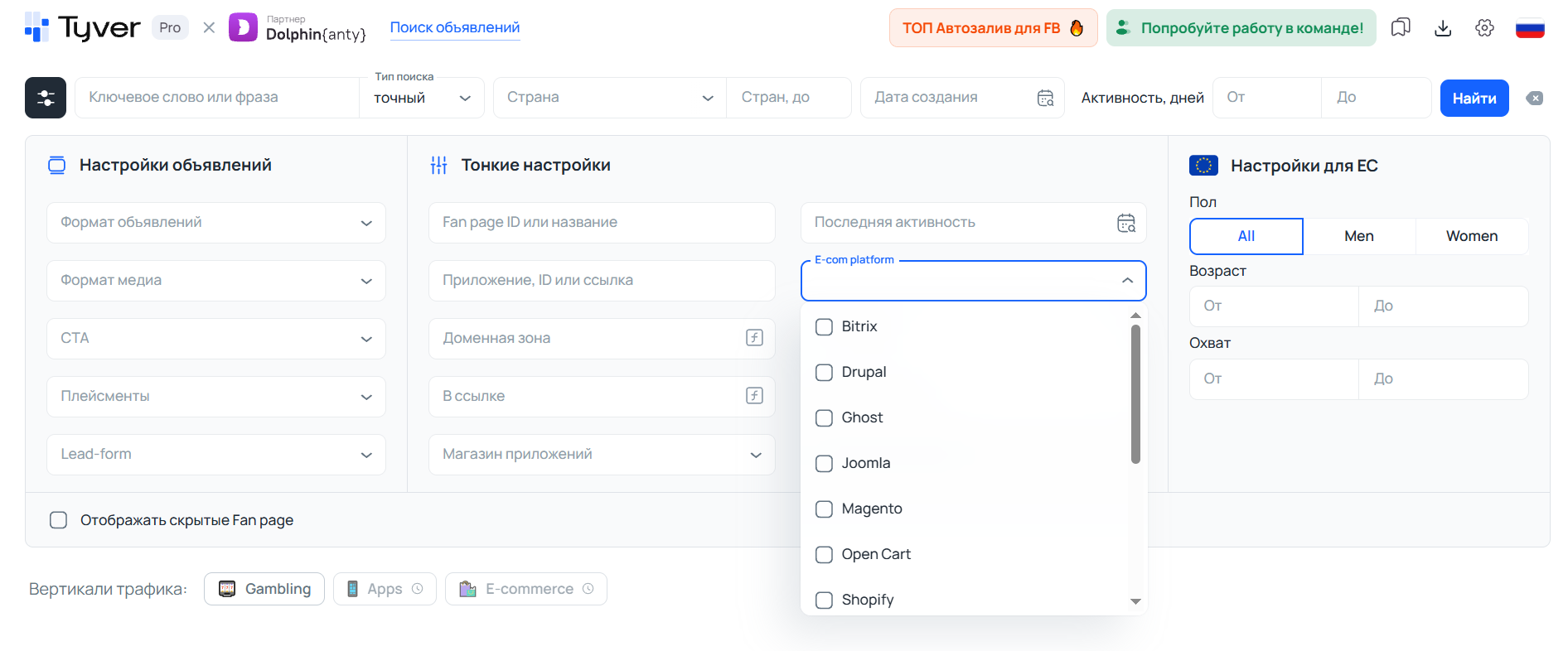The width and height of the screenshot is (1568, 651).
Task: Focus Охват До field
Action: pyautogui.click(x=1444, y=379)
